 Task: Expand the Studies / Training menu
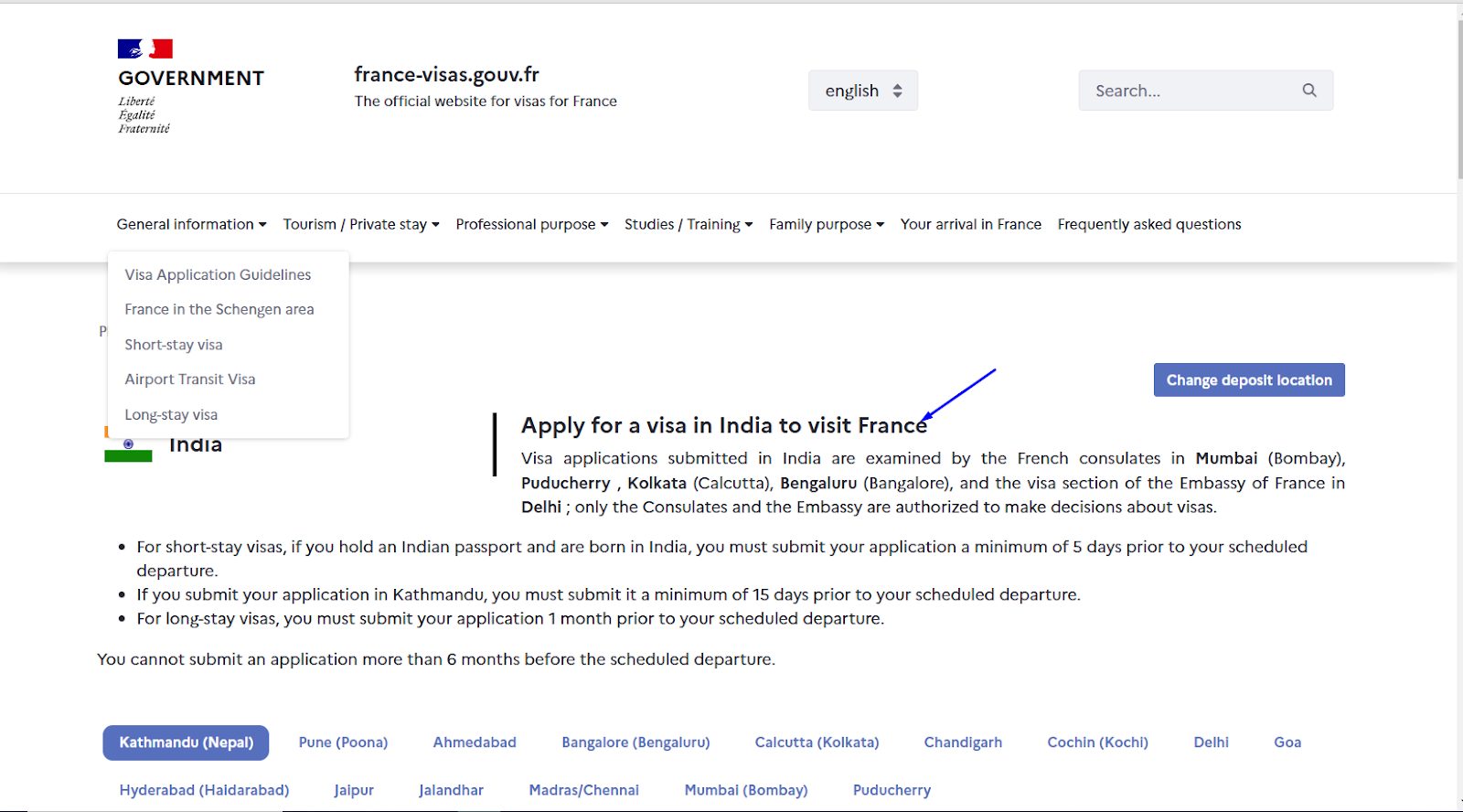[689, 224]
